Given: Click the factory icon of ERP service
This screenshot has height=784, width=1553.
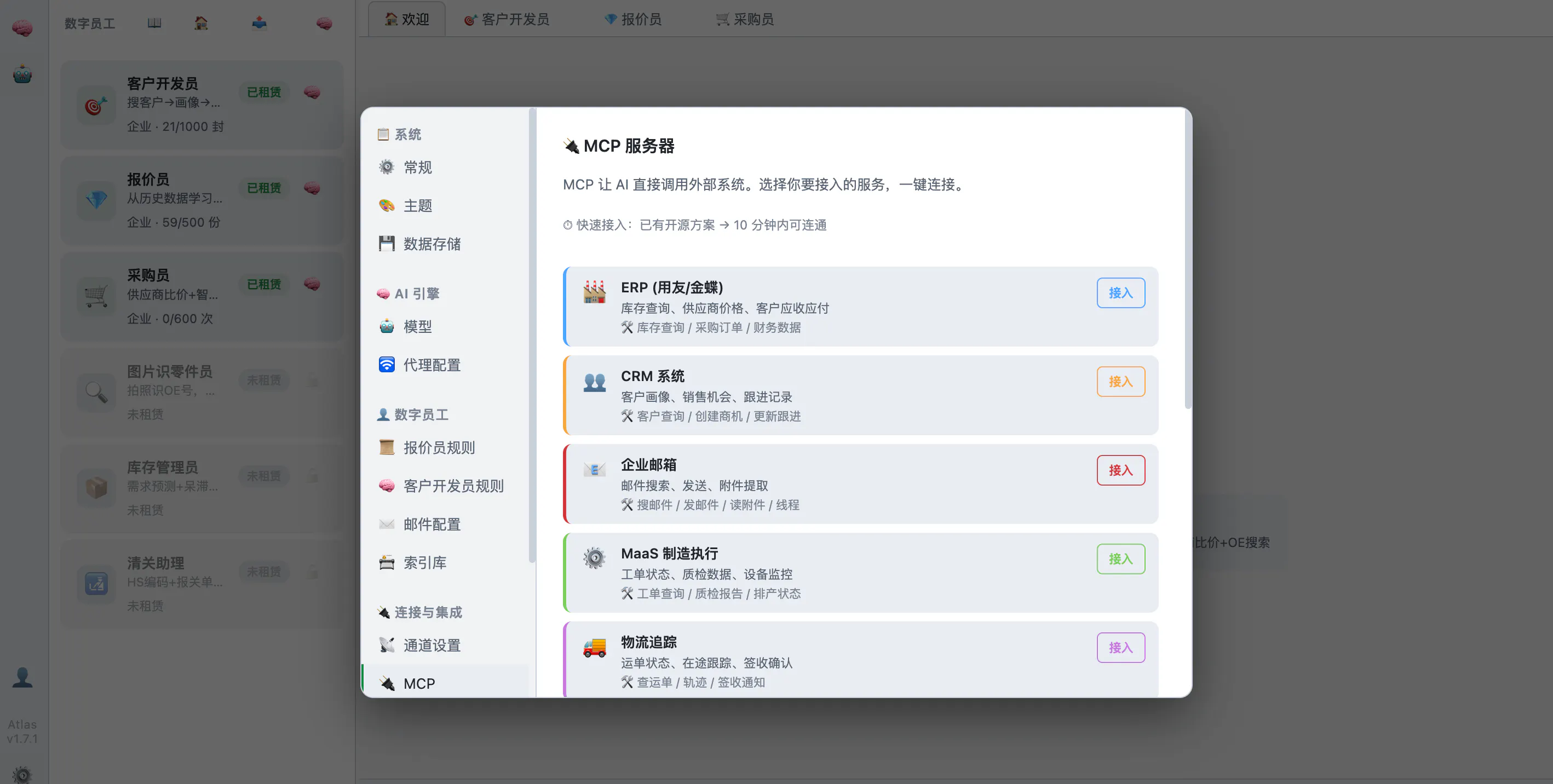Looking at the screenshot, I should 595,292.
